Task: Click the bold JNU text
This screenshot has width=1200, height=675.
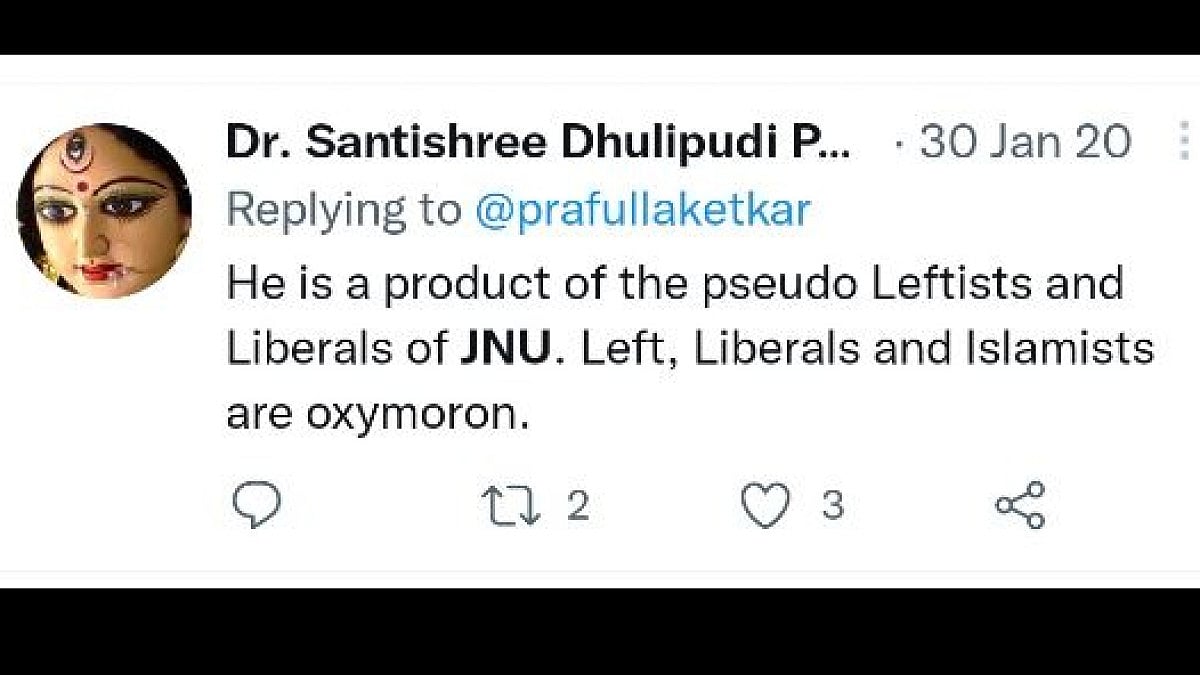Action: point(505,349)
